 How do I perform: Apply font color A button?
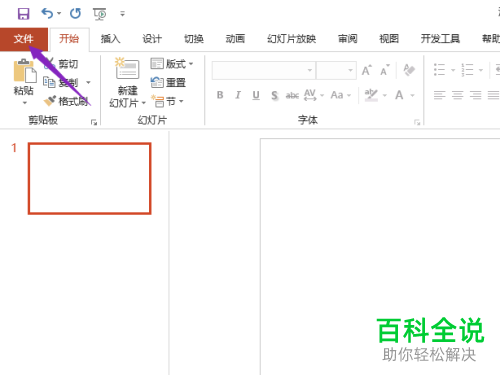pyautogui.click(x=399, y=95)
